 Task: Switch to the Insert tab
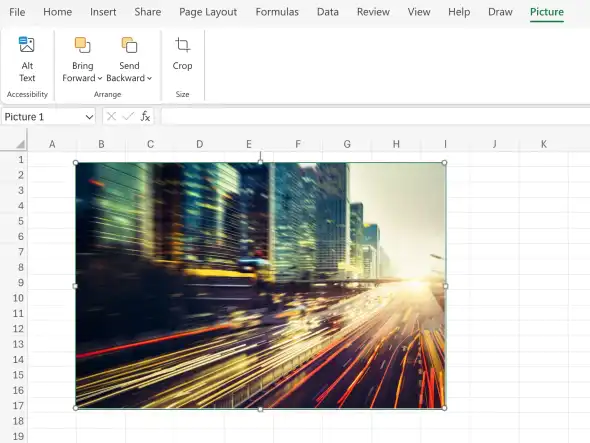[103, 12]
